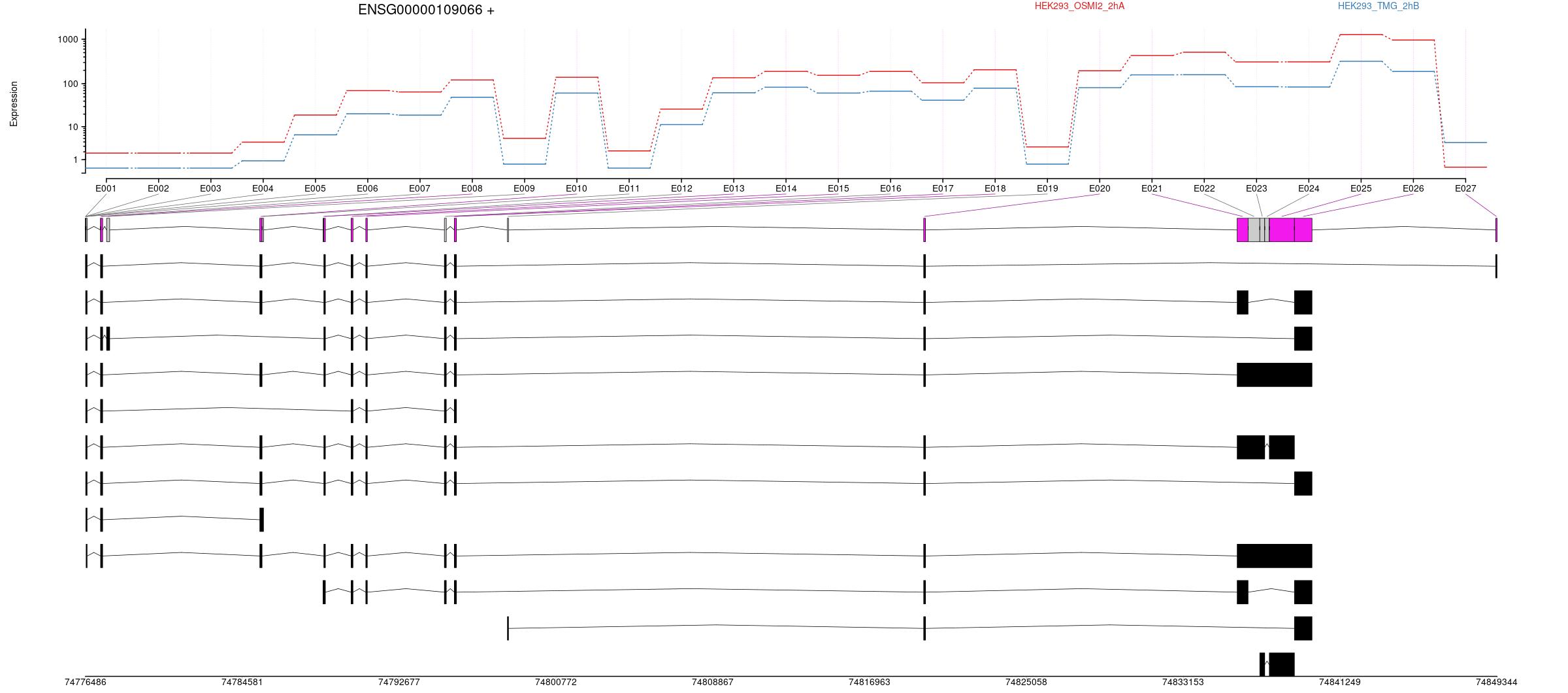This screenshot has width=1568, height=693.
Task: Click the Expression y-axis label
Action: pyautogui.click(x=14, y=104)
